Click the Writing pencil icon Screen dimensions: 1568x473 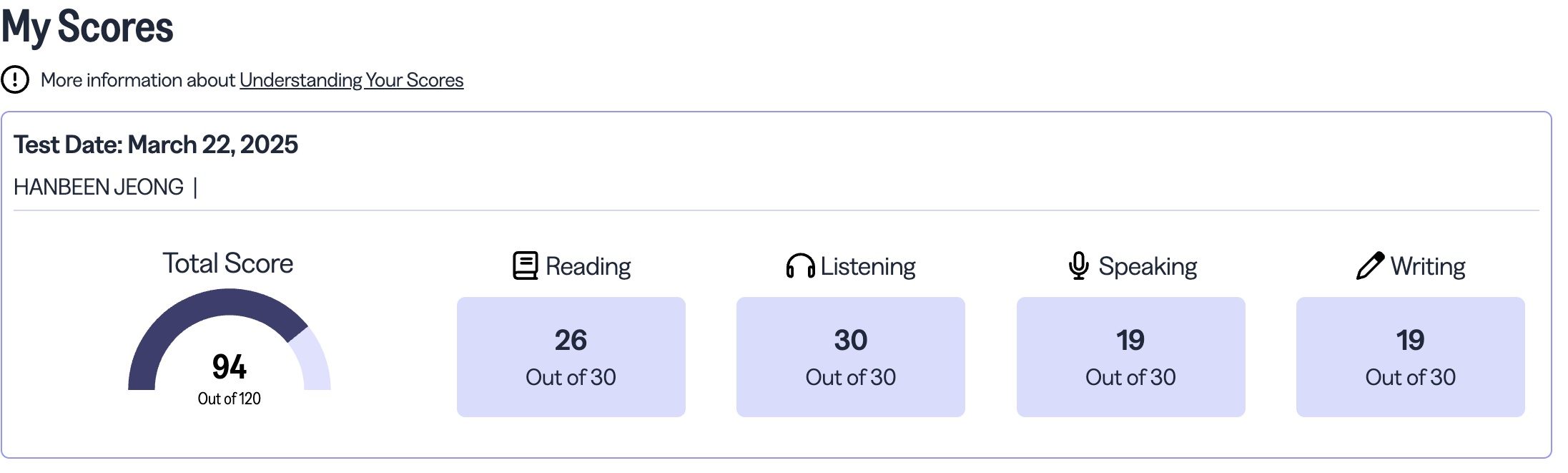point(1370,265)
